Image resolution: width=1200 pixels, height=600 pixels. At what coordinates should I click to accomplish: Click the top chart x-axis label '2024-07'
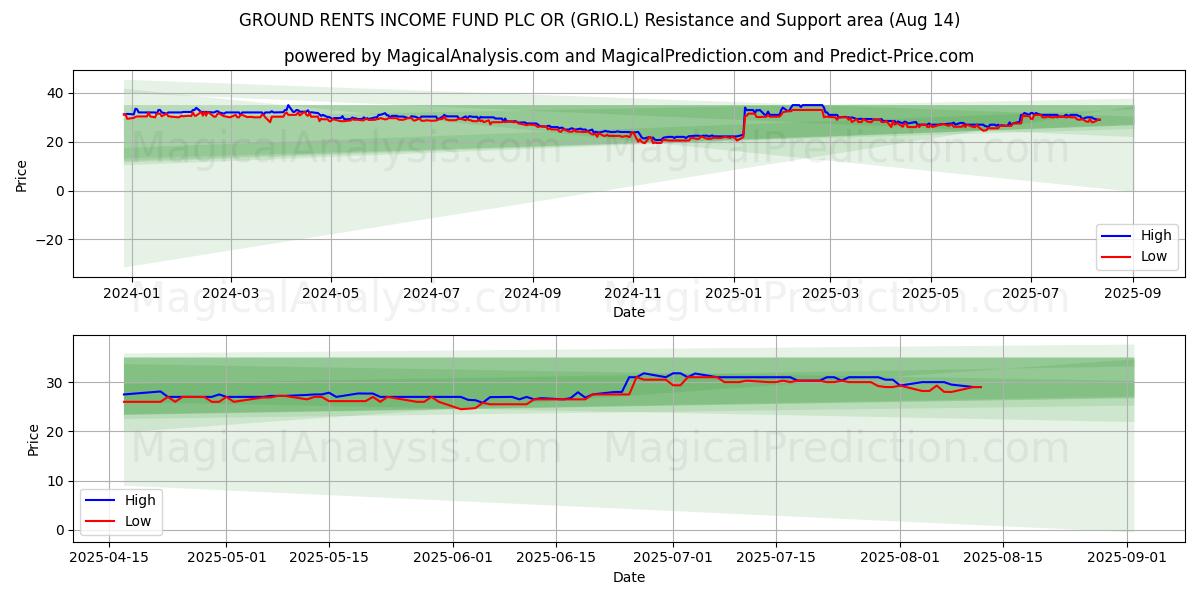(431, 294)
